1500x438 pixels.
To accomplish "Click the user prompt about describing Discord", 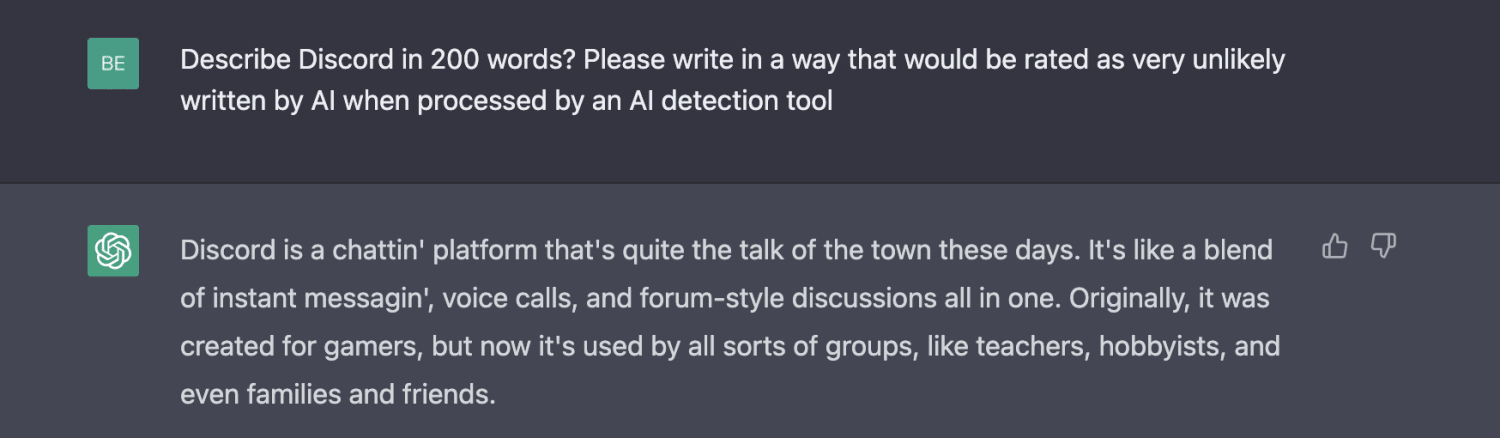I will click(x=732, y=80).
